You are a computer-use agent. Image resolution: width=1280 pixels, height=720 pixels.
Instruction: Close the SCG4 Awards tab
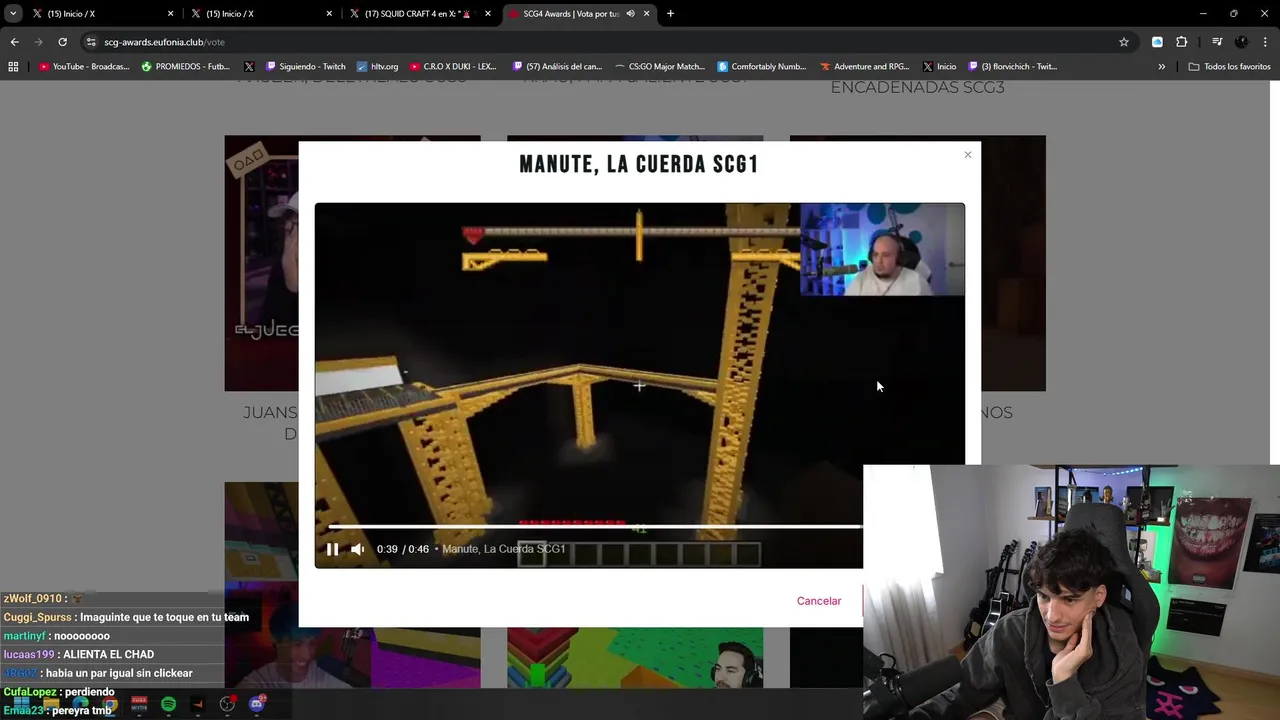(x=647, y=14)
